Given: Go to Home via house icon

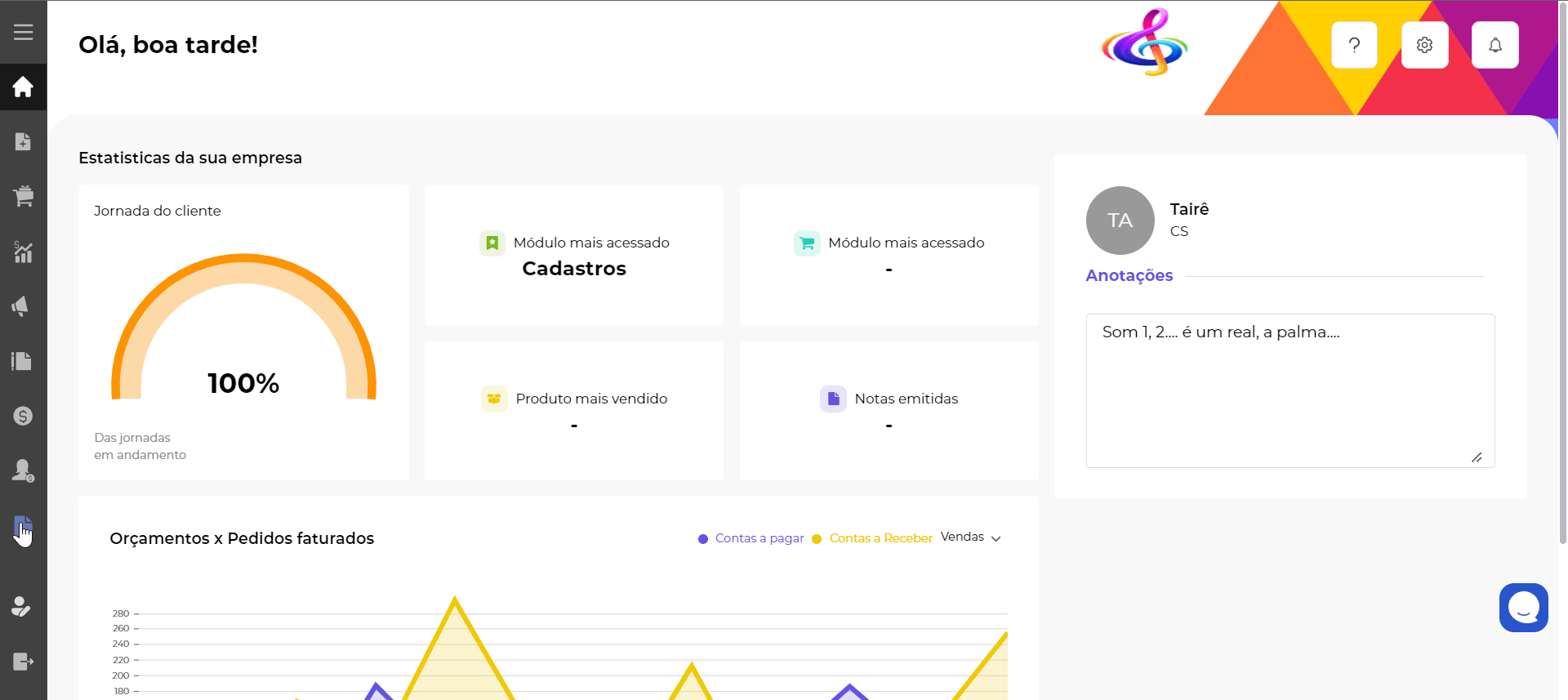Looking at the screenshot, I should point(23,87).
